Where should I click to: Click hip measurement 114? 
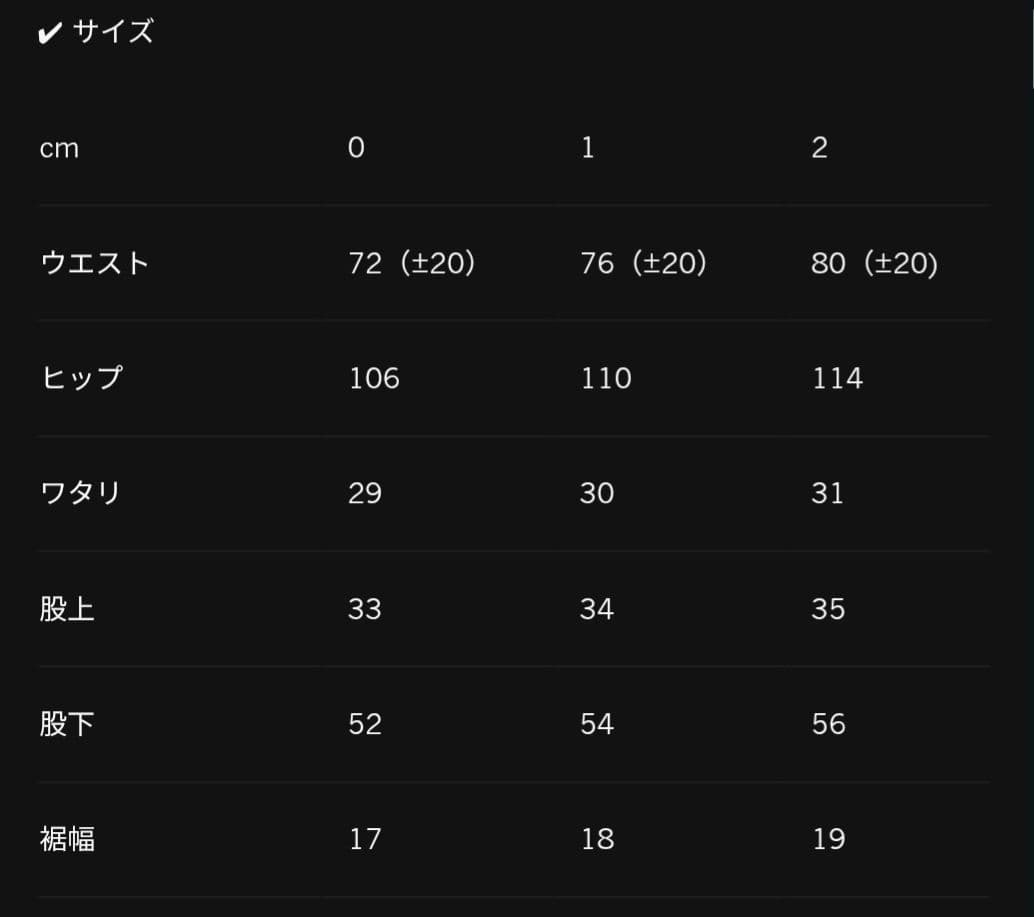click(837, 378)
